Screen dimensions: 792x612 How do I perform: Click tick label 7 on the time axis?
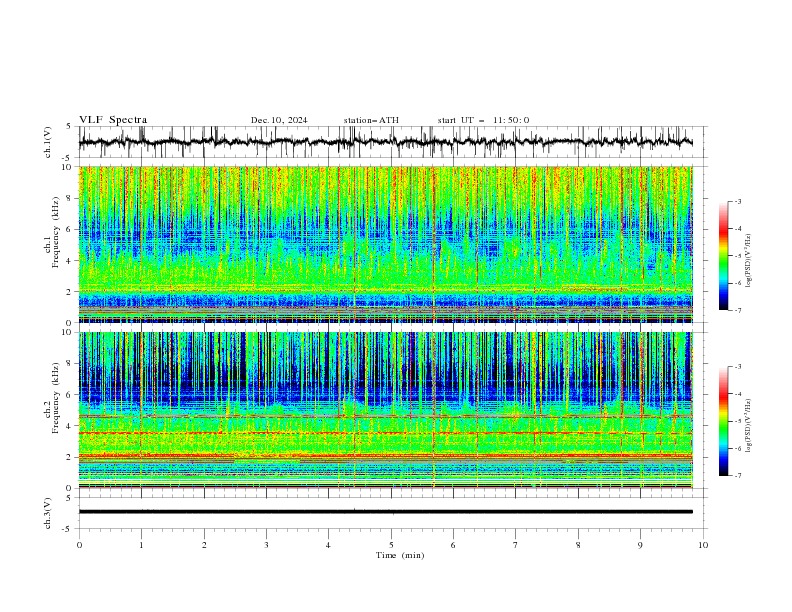tap(516, 545)
